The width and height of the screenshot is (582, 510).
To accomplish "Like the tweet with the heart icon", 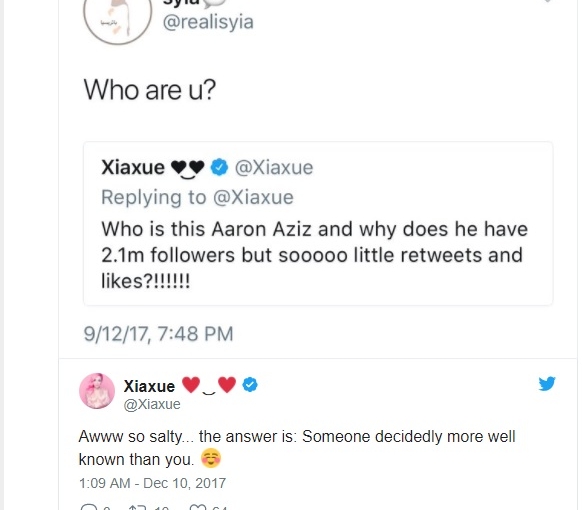I will point(197,507).
